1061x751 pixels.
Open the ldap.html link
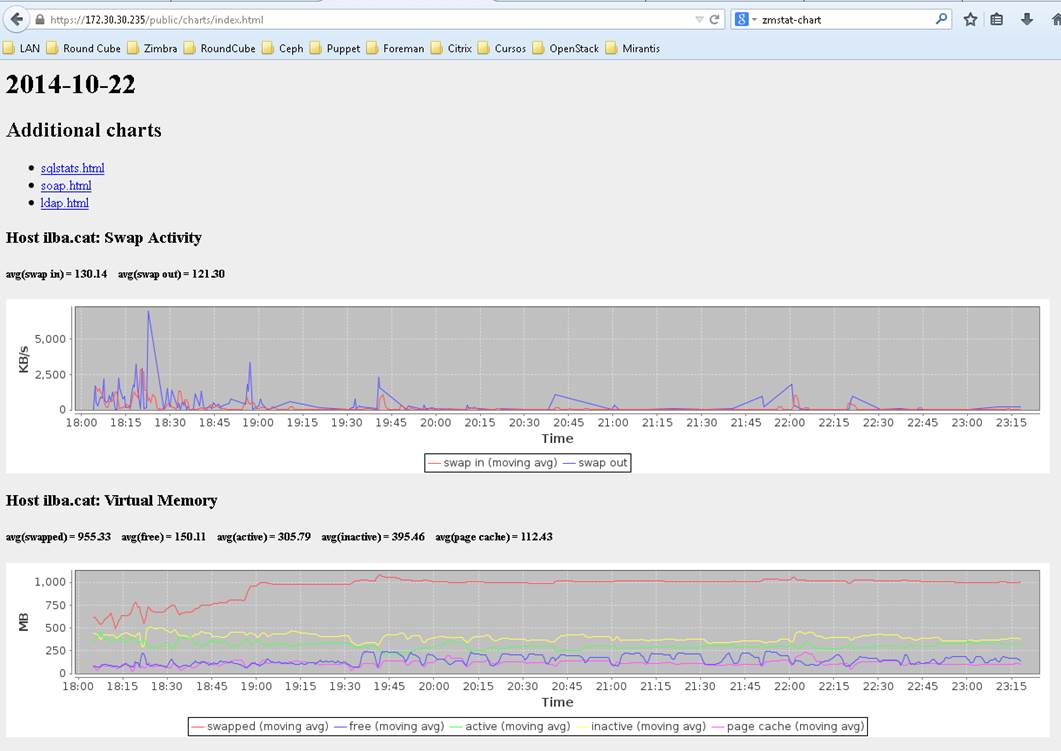click(x=64, y=203)
